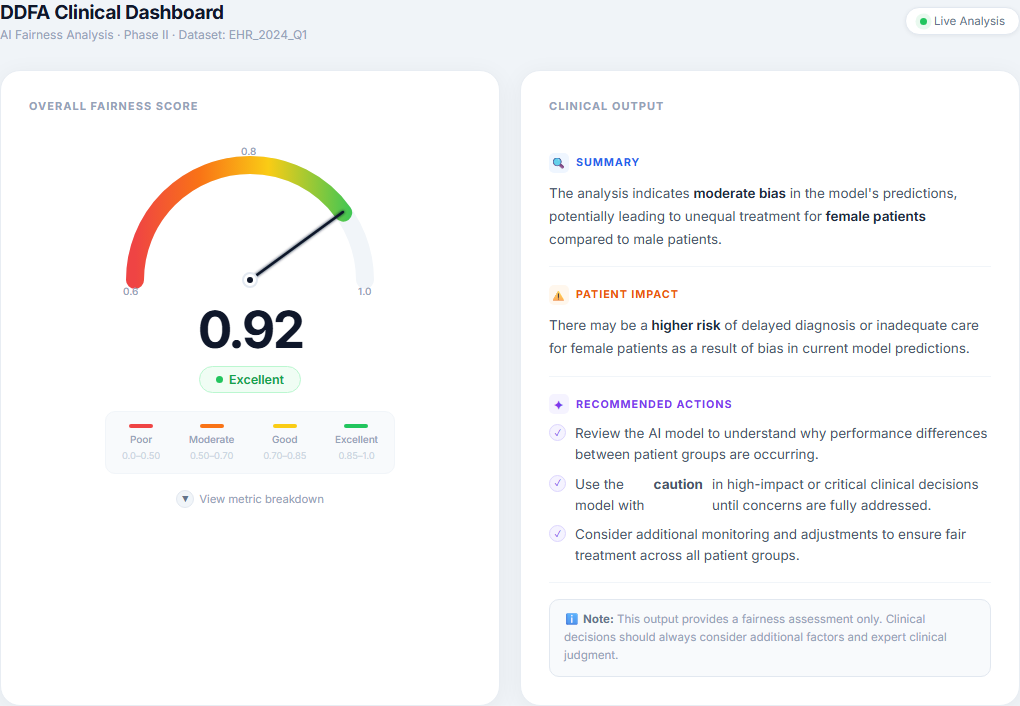The image size is (1020, 706).
Task: Click the 0.8 gauge tick label
Action: (248, 151)
